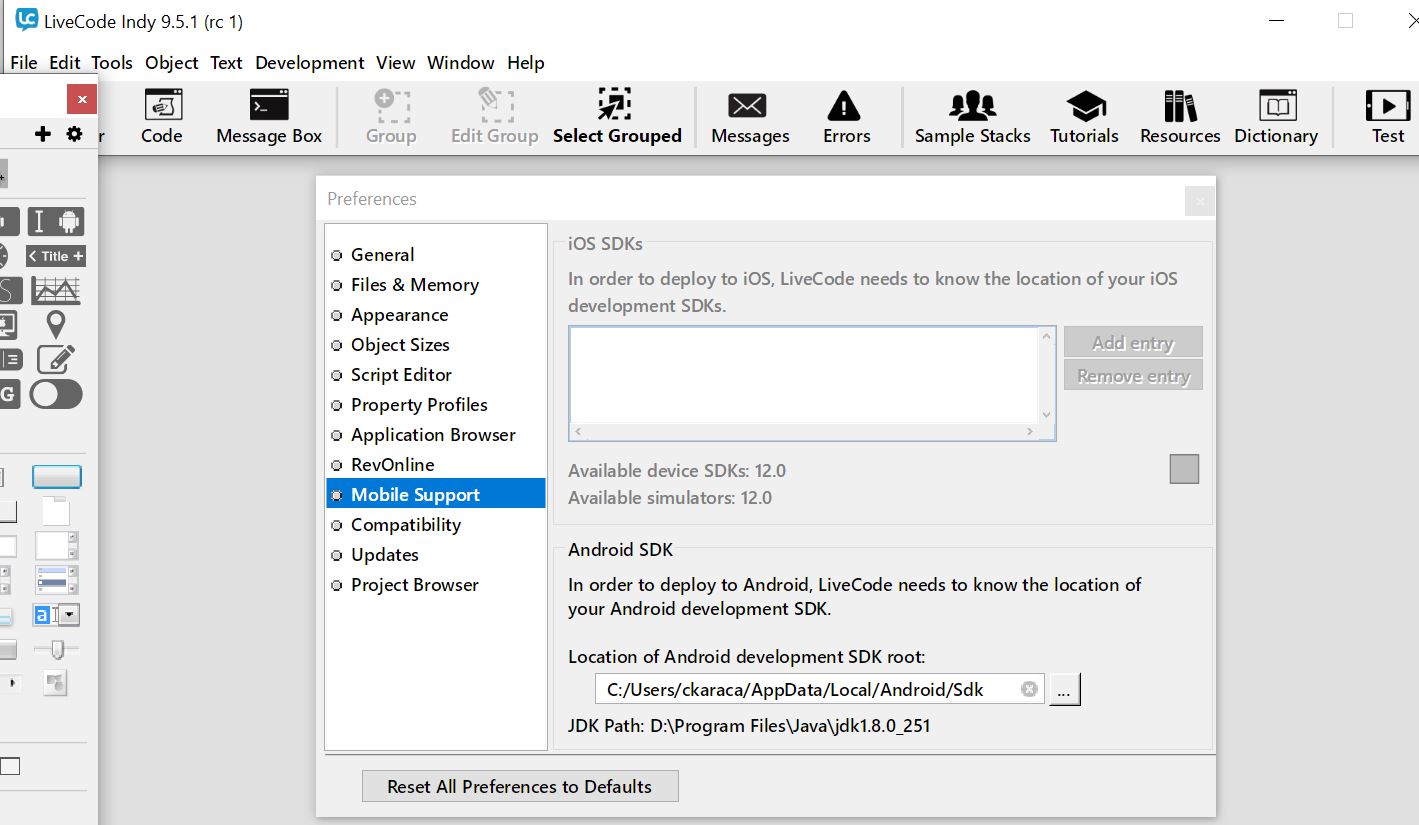Click the plus icon in tools palette
This screenshot has width=1419, height=825.
point(42,134)
